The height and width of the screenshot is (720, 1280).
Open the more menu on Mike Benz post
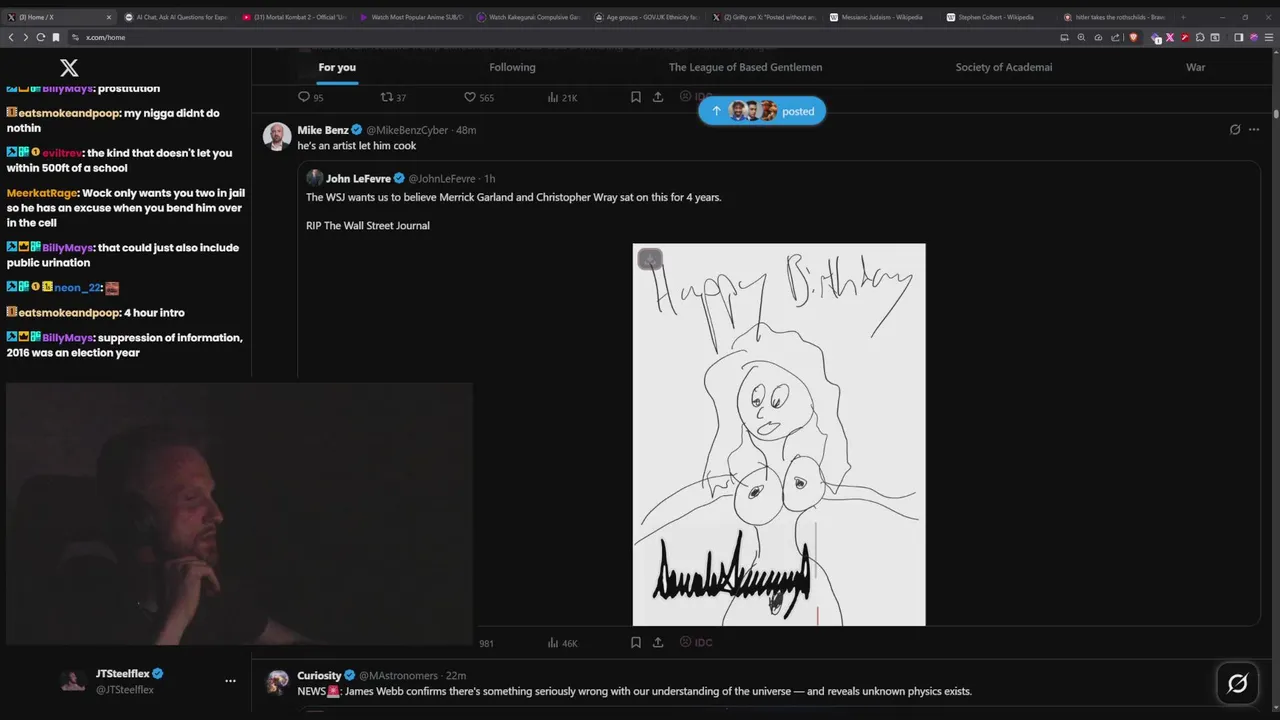[1254, 130]
